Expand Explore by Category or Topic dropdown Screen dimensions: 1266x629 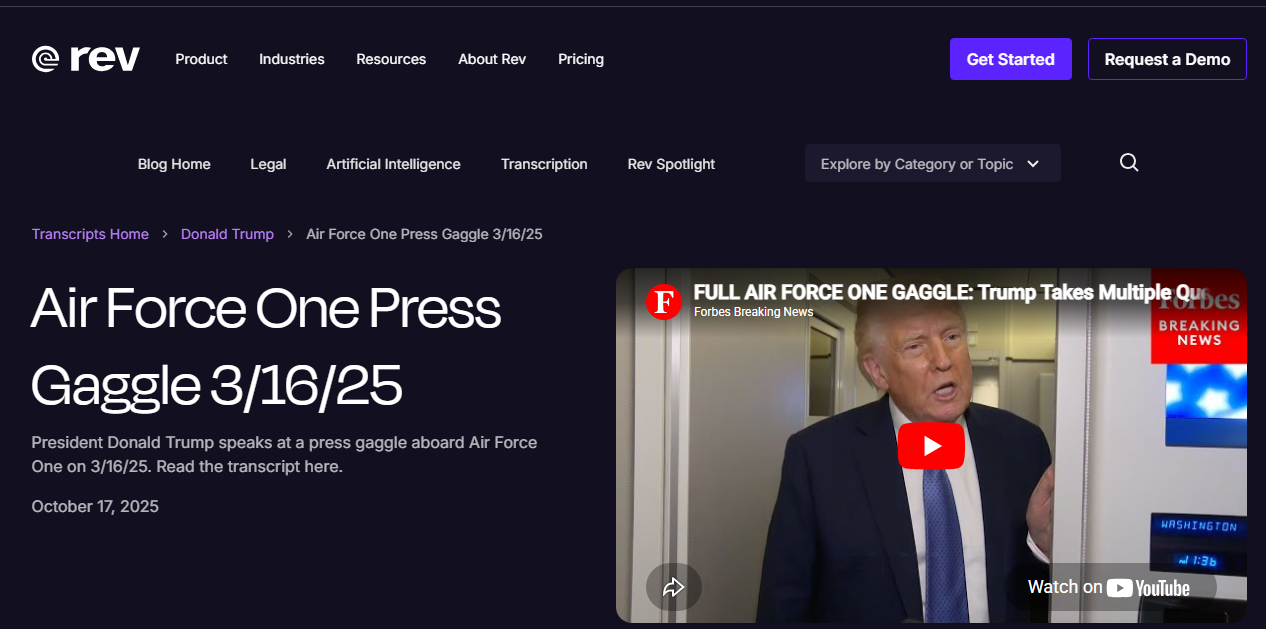[932, 164]
